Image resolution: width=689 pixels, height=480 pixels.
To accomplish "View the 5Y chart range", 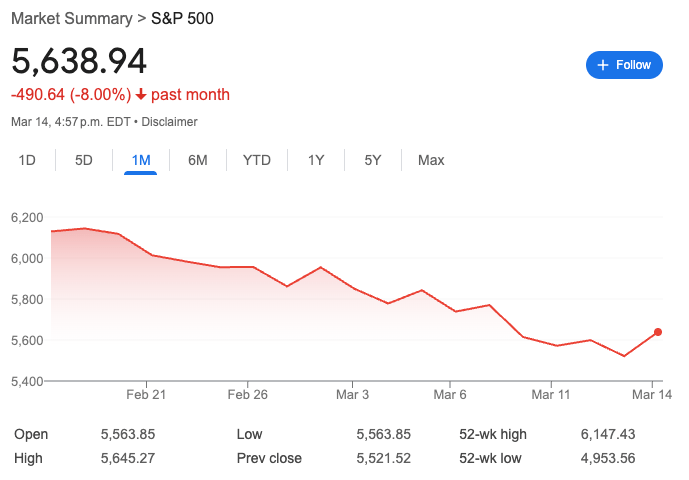I will (x=373, y=160).
